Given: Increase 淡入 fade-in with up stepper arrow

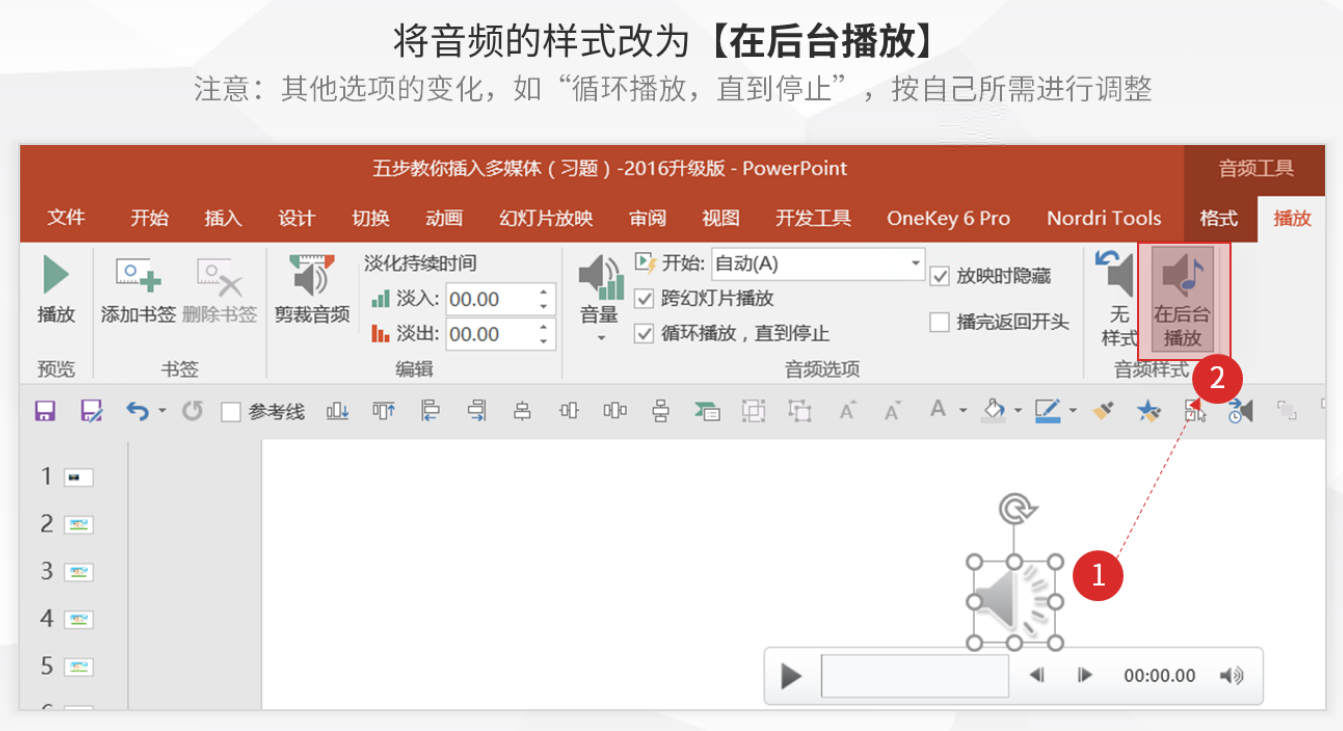Looking at the screenshot, I should tap(543, 293).
